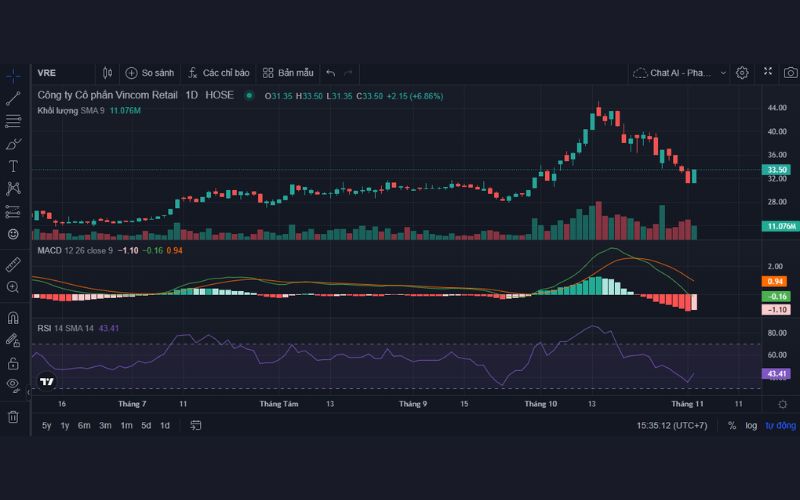800x500 pixels.
Task: Toggle log scale on price axis
Action: pos(751,425)
